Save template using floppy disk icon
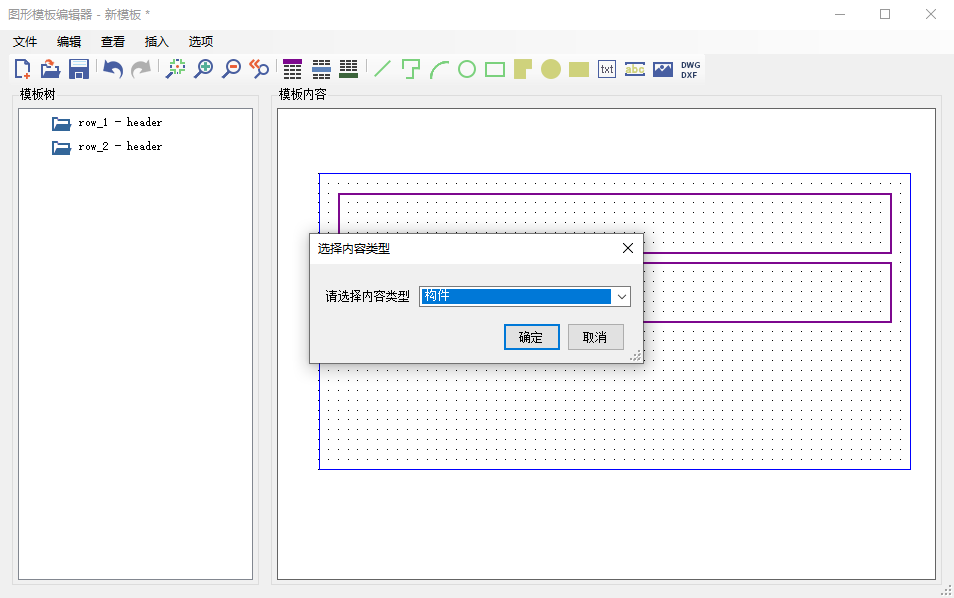Viewport: 954px width, 598px height. click(79, 69)
